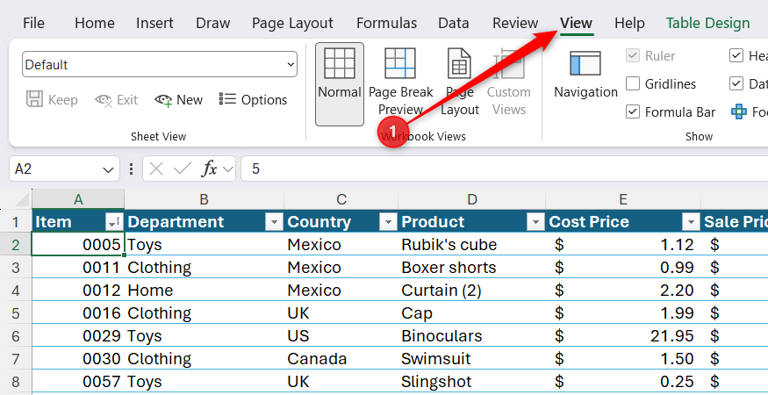Switch to the Review tab
768x395 pixels.
(x=515, y=23)
